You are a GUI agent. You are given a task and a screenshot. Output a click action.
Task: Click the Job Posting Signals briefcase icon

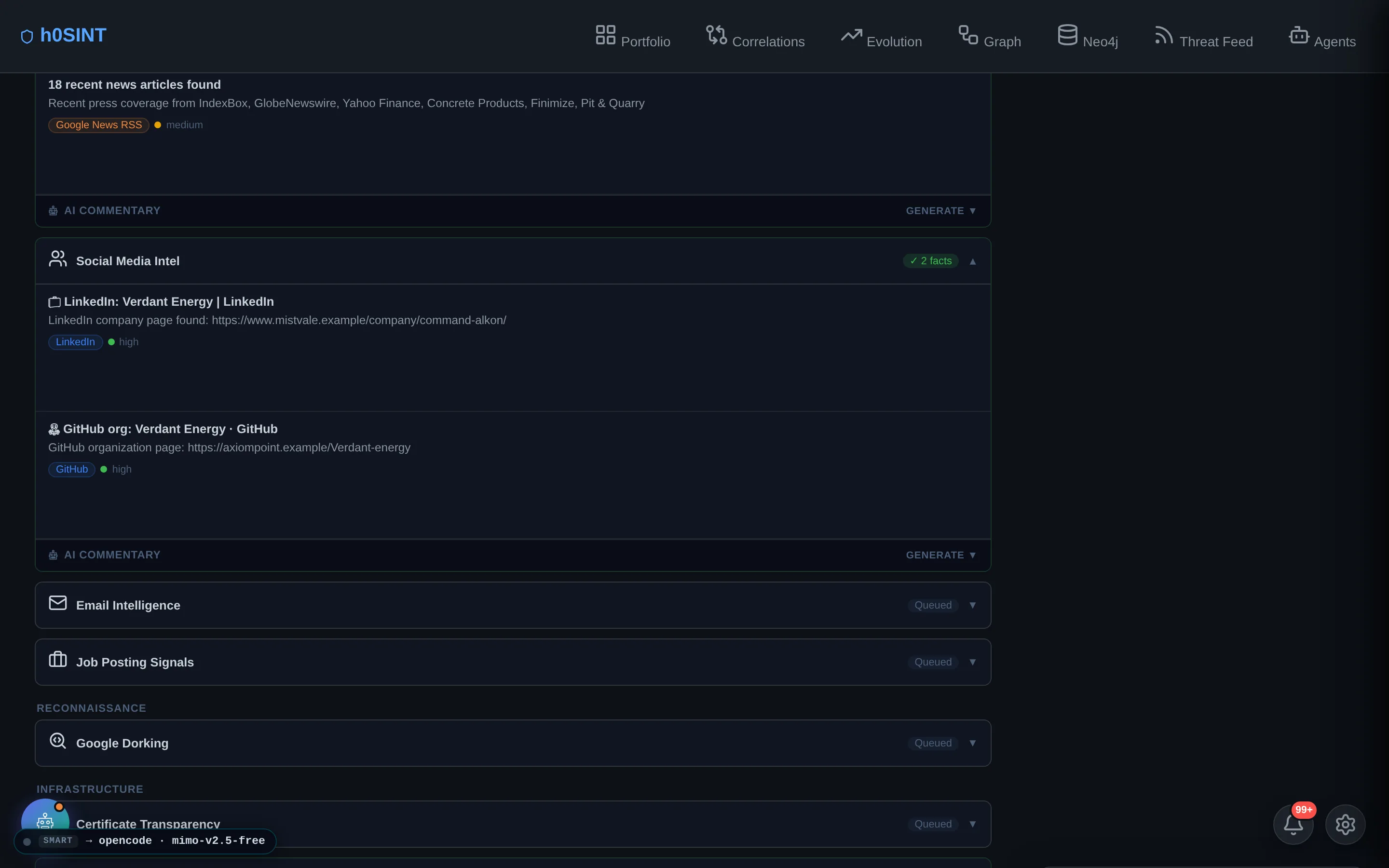pyautogui.click(x=58, y=660)
